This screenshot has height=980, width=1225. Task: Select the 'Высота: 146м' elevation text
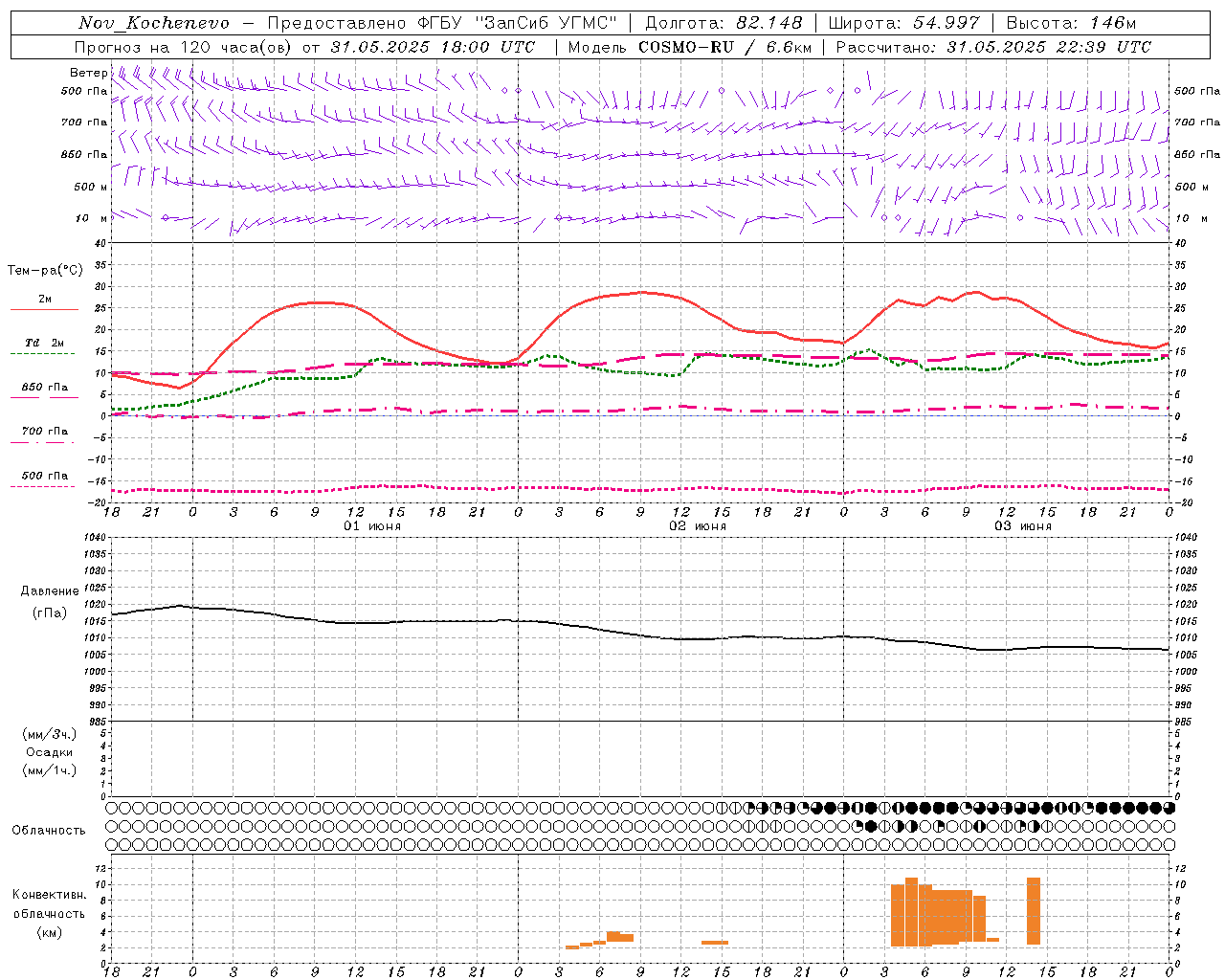(1071, 23)
